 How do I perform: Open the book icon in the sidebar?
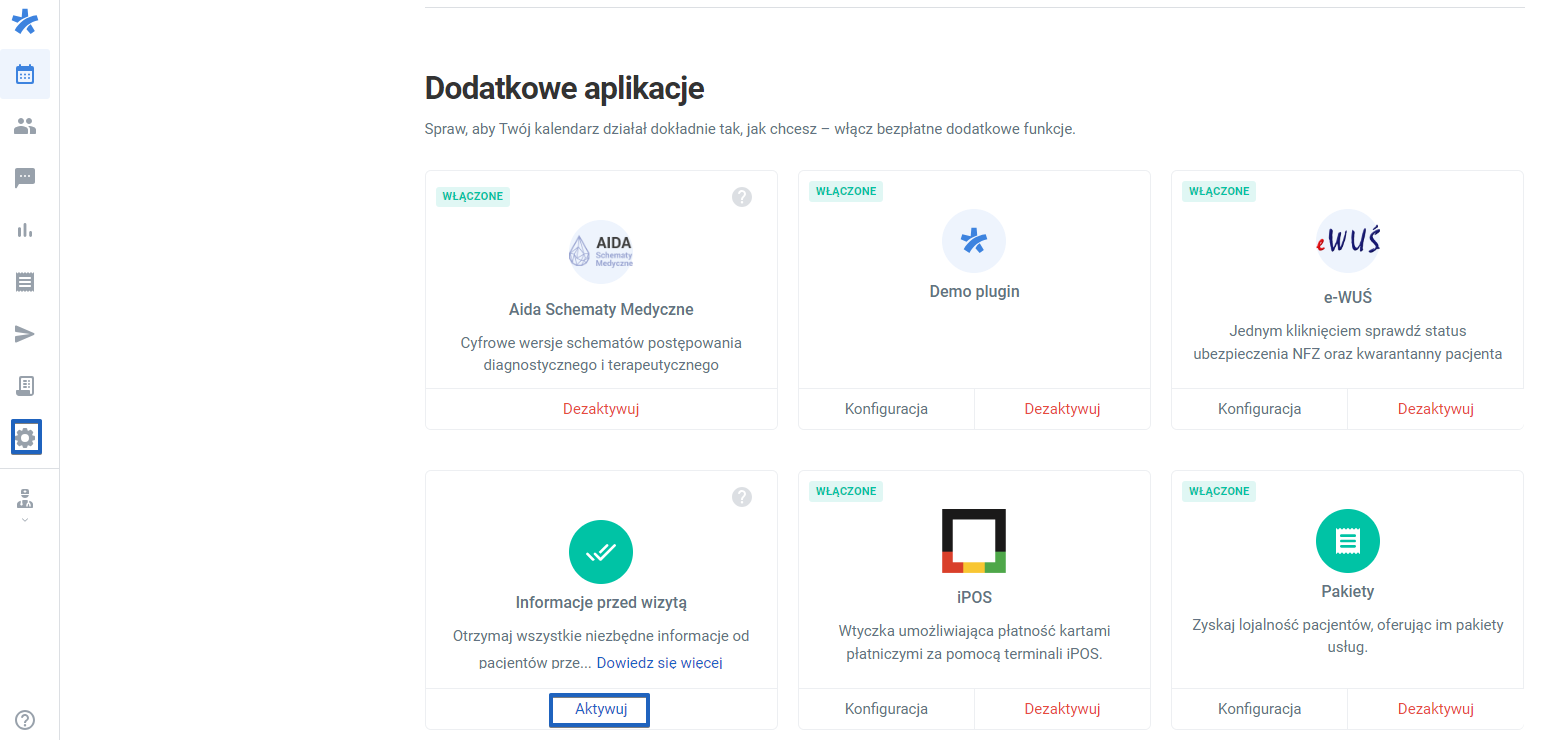(x=25, y=385)
